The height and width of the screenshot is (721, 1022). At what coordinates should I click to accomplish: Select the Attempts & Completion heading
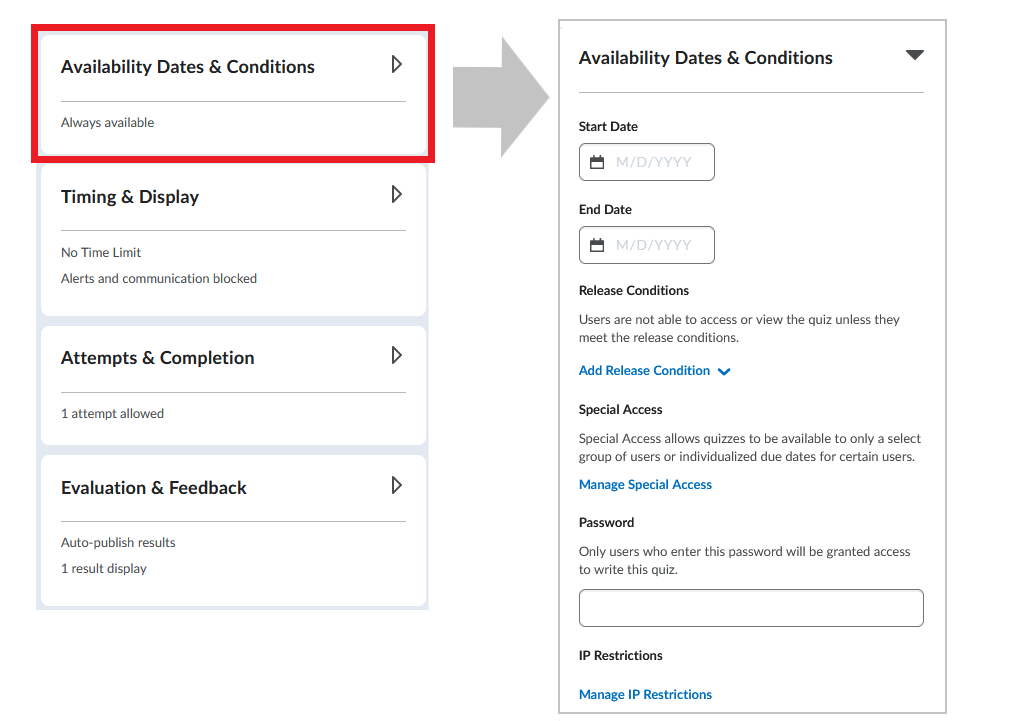pos(158,358)
